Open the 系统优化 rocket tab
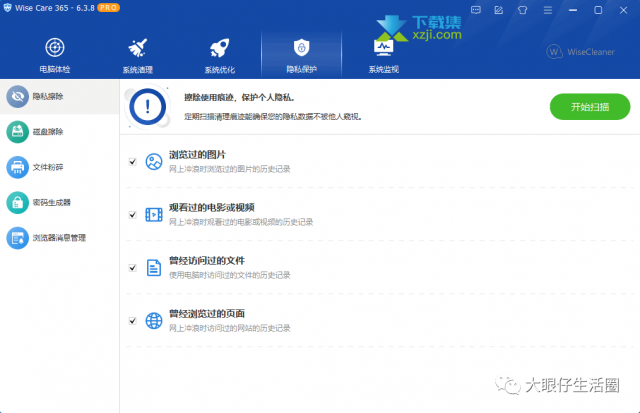This screenshot has height=413, width=640. click(x=220, y=55)
